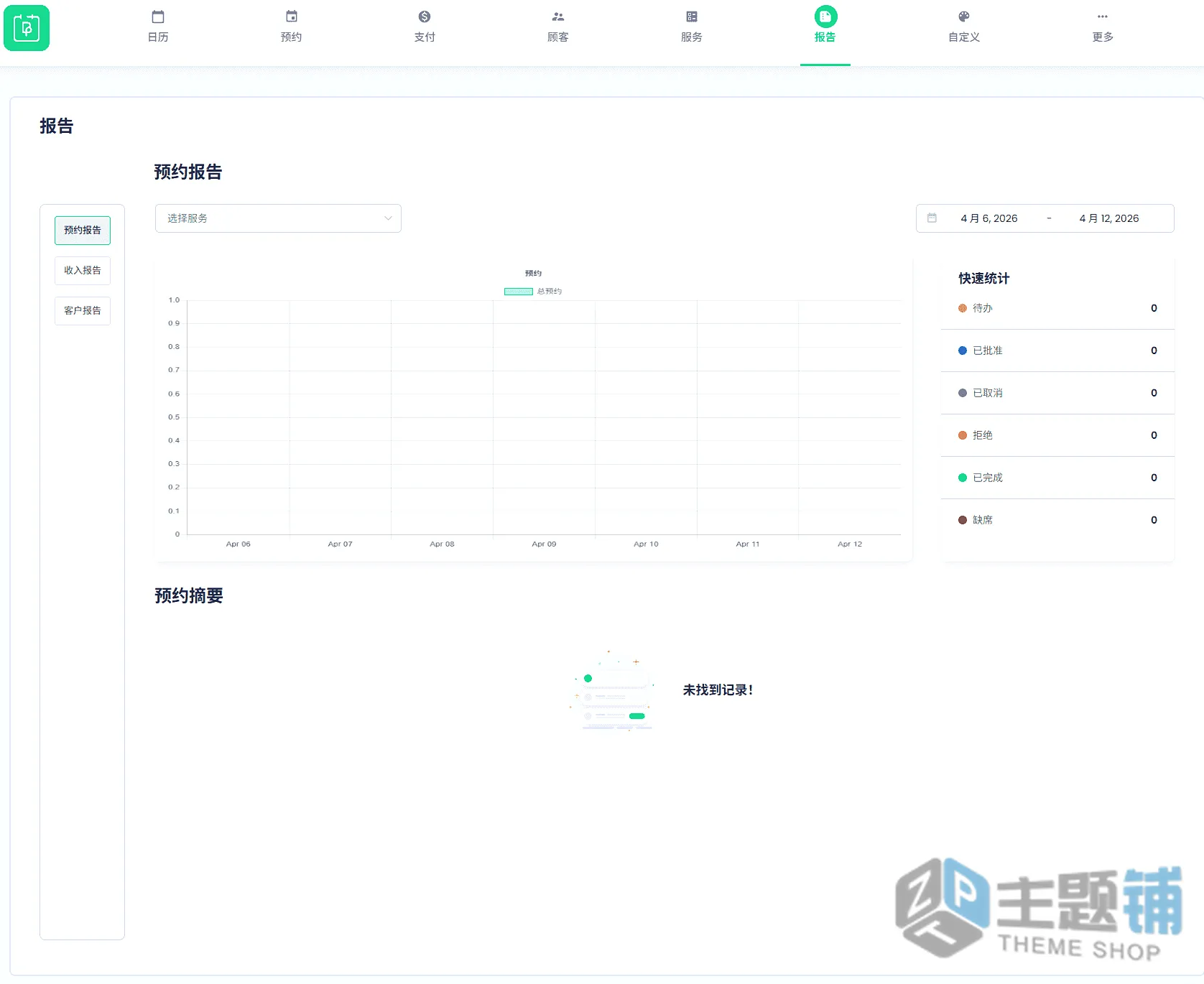
Task: Open the 日历 calendar icon
Action: point(158,17)
